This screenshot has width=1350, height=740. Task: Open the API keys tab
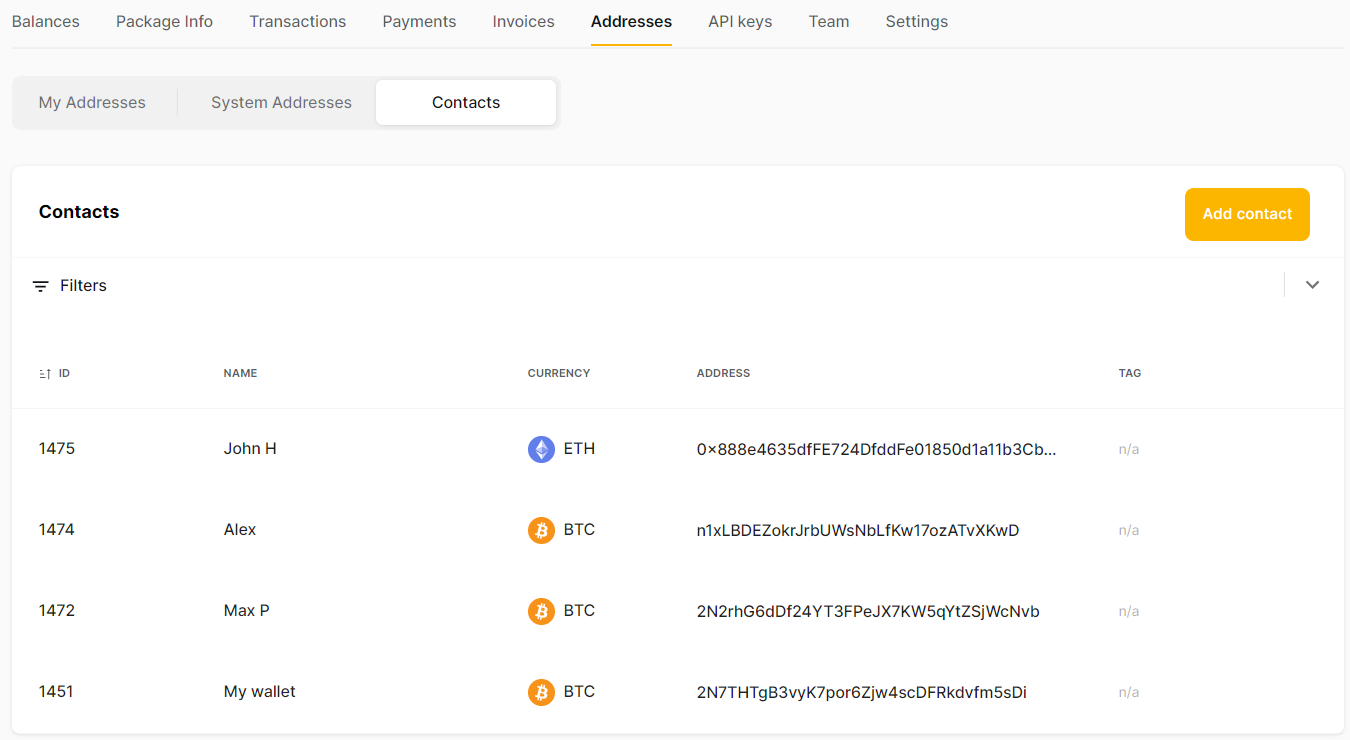pos(740,21)
